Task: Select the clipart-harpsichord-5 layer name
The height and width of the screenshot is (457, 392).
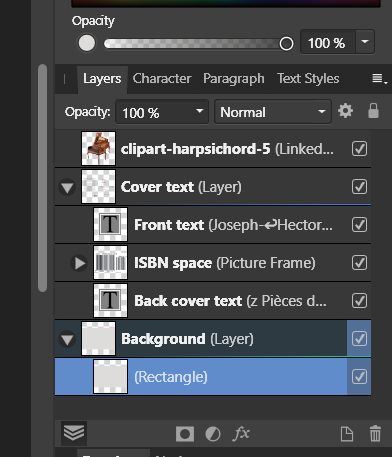Action: click(196, 149)
